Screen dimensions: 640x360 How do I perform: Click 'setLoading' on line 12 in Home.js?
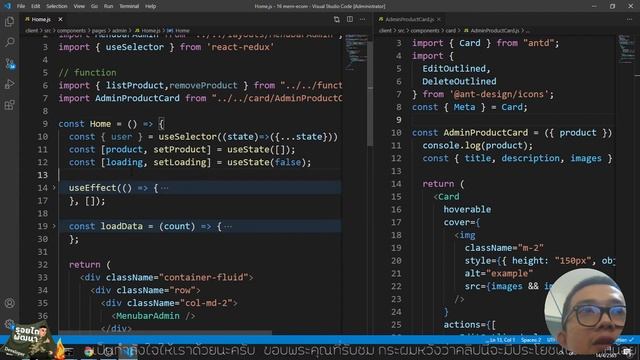(180, 162)
